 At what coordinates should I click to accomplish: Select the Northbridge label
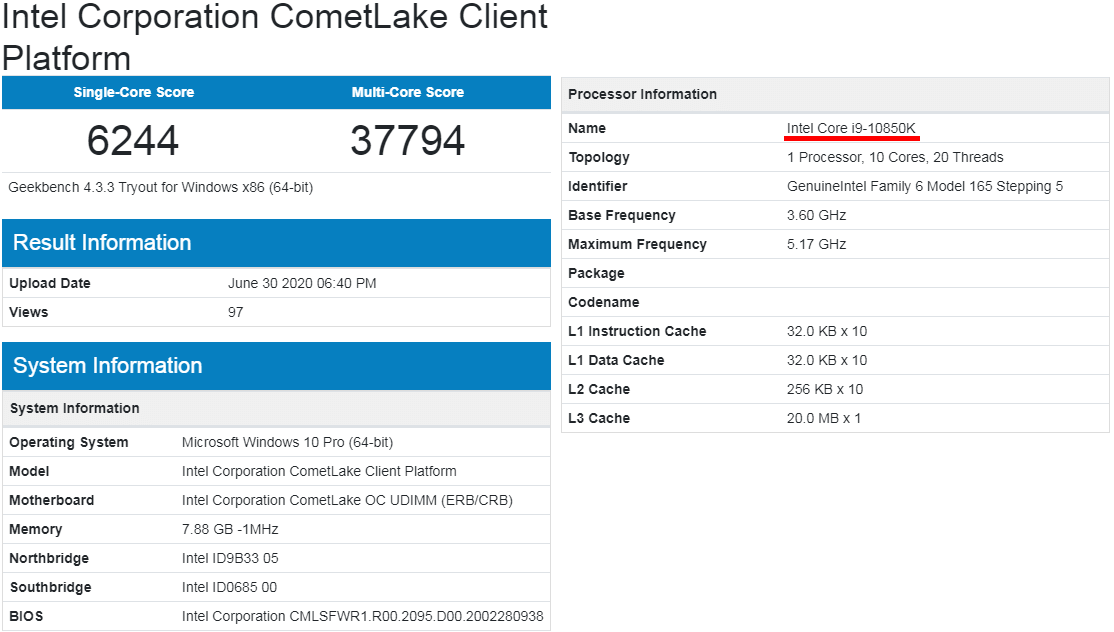[49, 558]
